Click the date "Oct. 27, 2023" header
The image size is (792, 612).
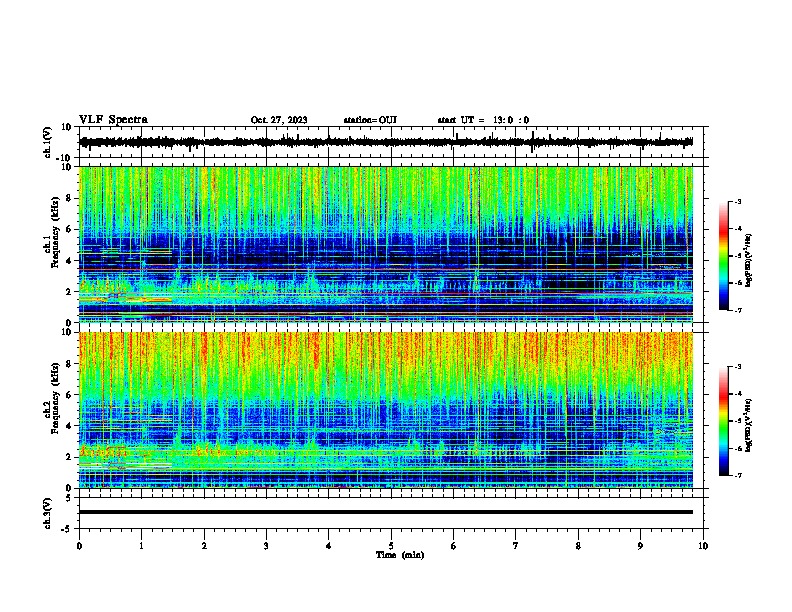(279, 120)
